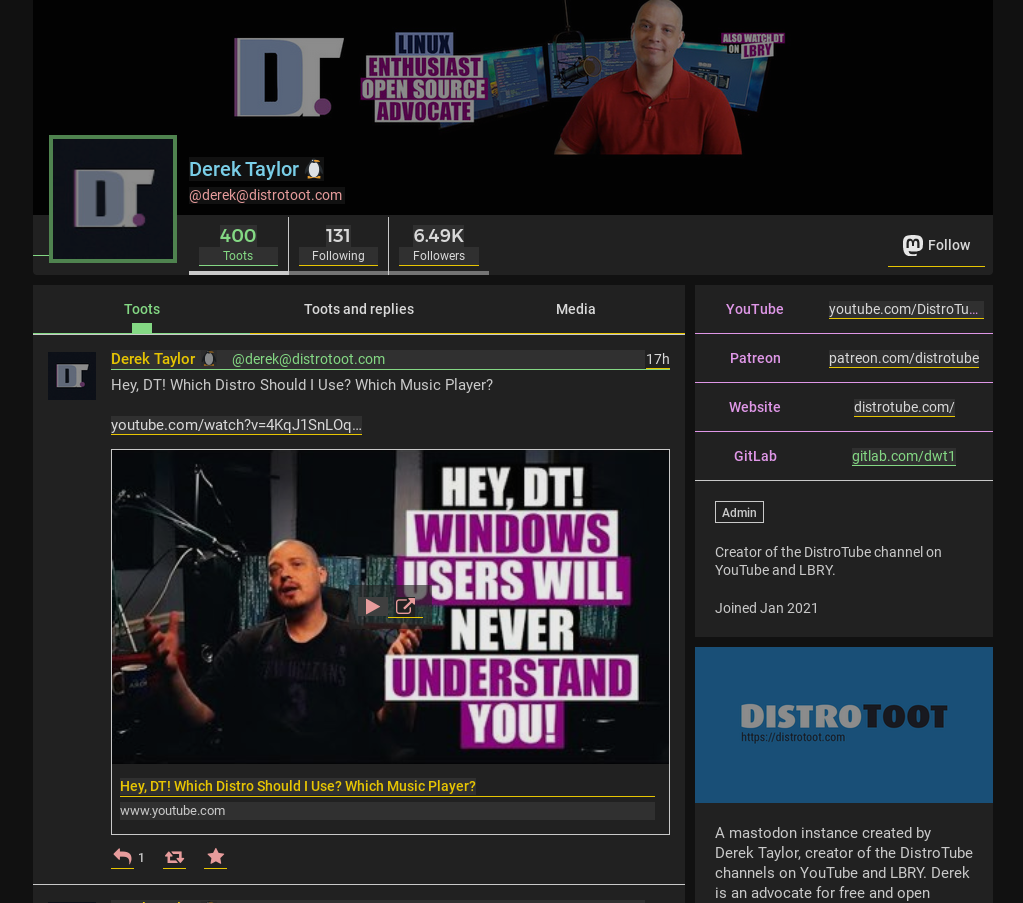Open video in external link icon
1023x903 pixels.
pyautogui.click(x=405, y=607)
